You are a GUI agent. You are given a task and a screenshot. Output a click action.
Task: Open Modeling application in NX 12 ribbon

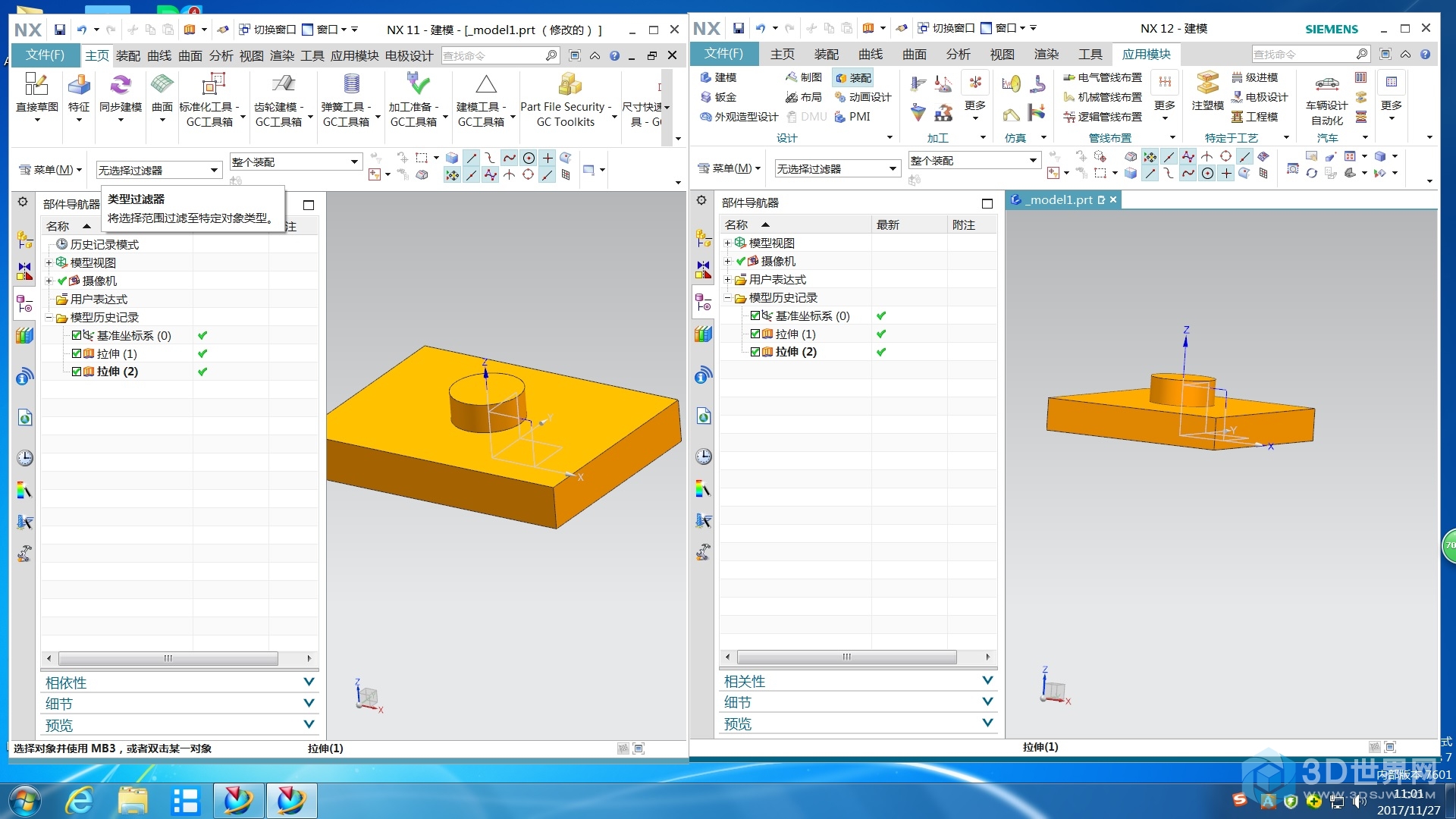pyautogui.click(x=718, y=77)
